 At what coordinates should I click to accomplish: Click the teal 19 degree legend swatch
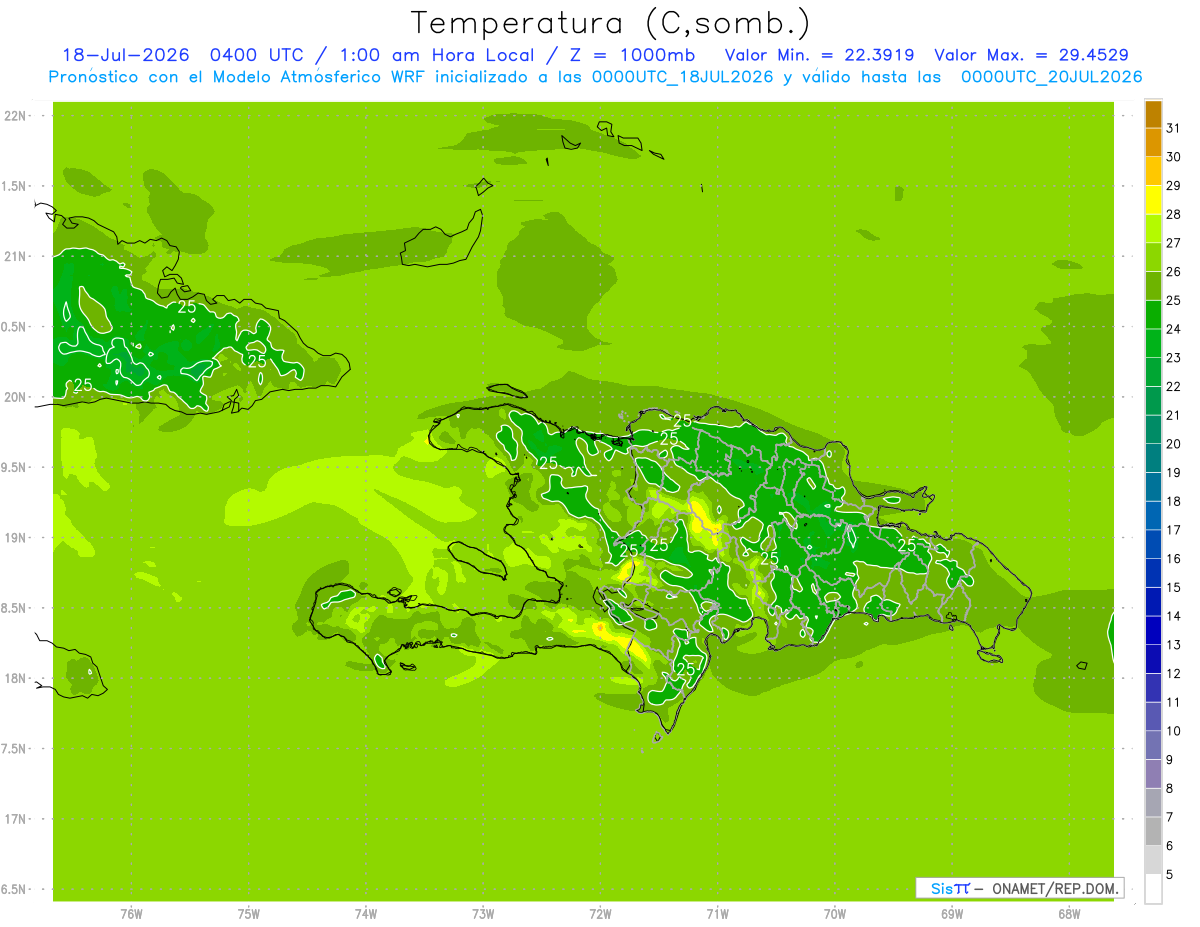[1153, 487]
